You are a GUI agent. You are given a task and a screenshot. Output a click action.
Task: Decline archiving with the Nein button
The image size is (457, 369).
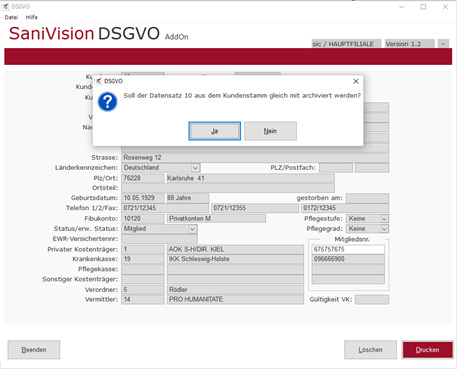270,131
